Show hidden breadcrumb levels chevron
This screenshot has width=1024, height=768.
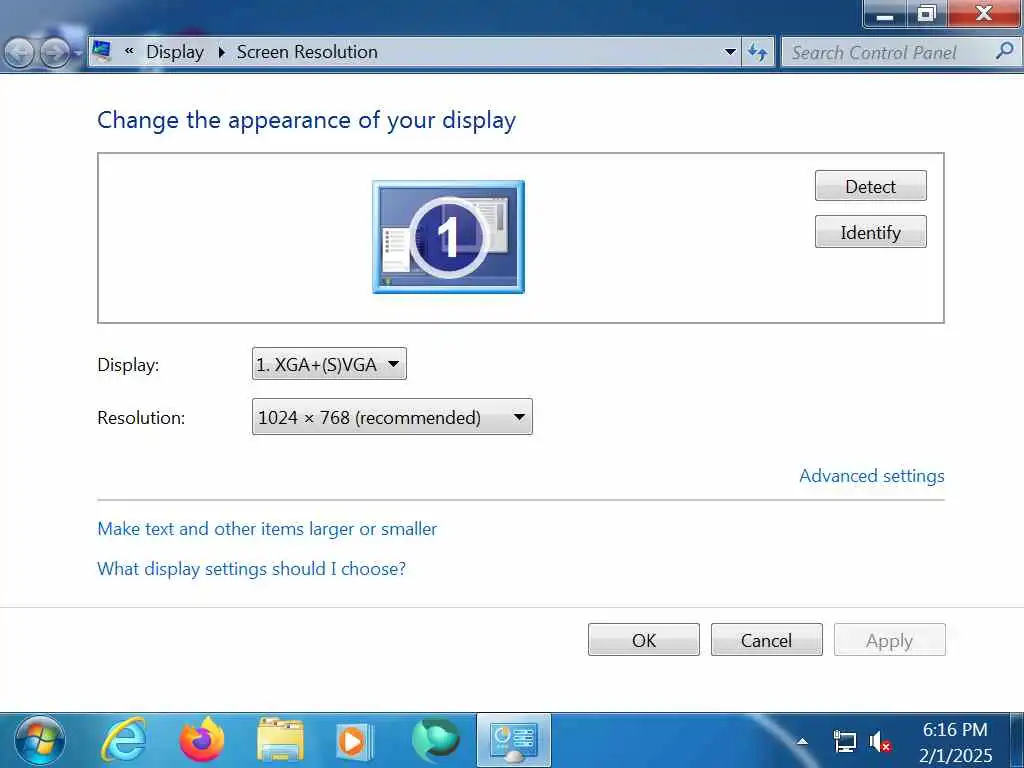(129, 51)
